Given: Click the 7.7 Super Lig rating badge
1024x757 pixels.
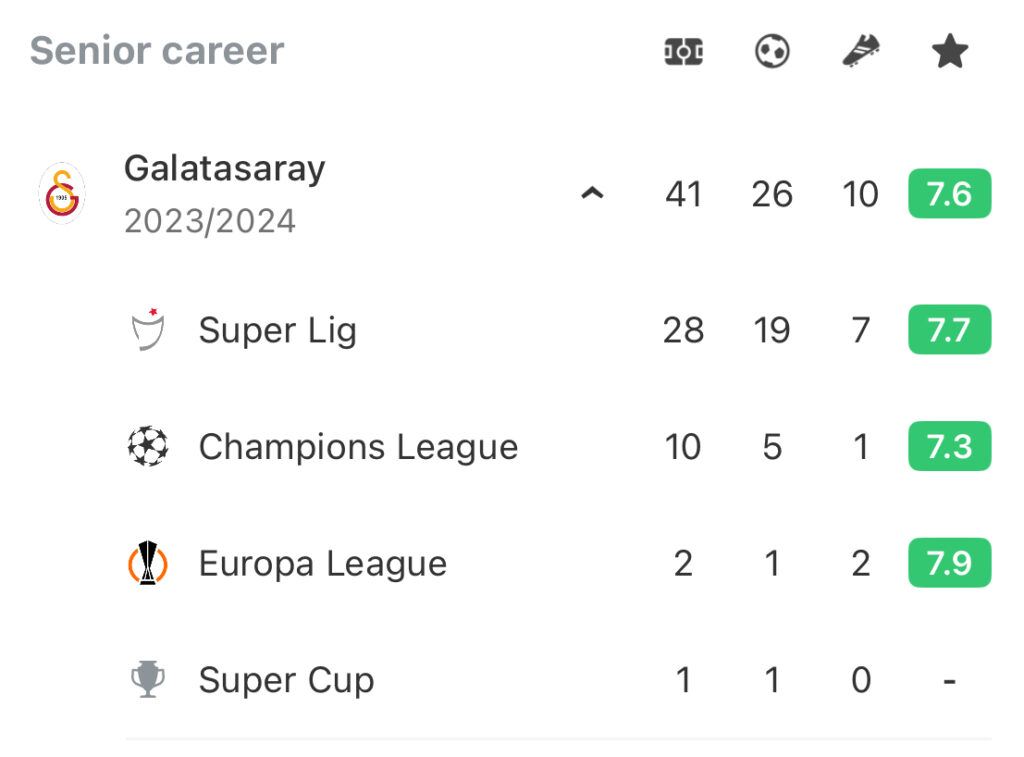Looking at the screenshot, I should tap(950, 330).
